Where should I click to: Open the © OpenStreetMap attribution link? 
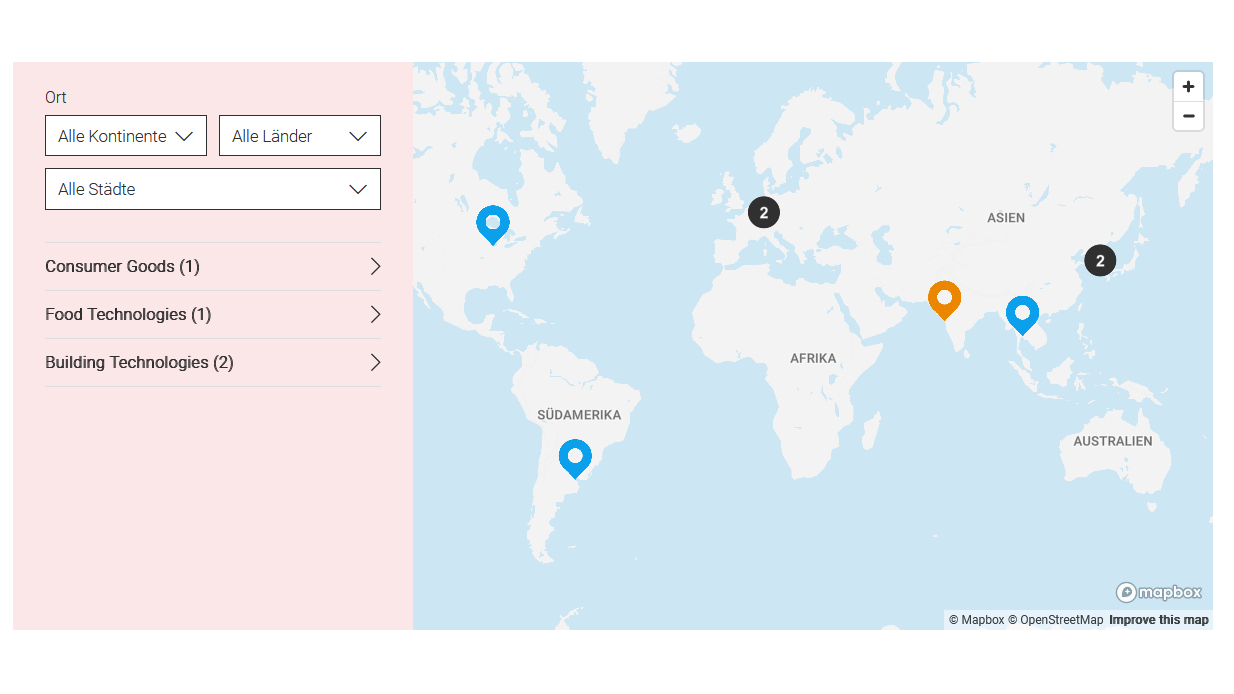tap(1055, 620)
